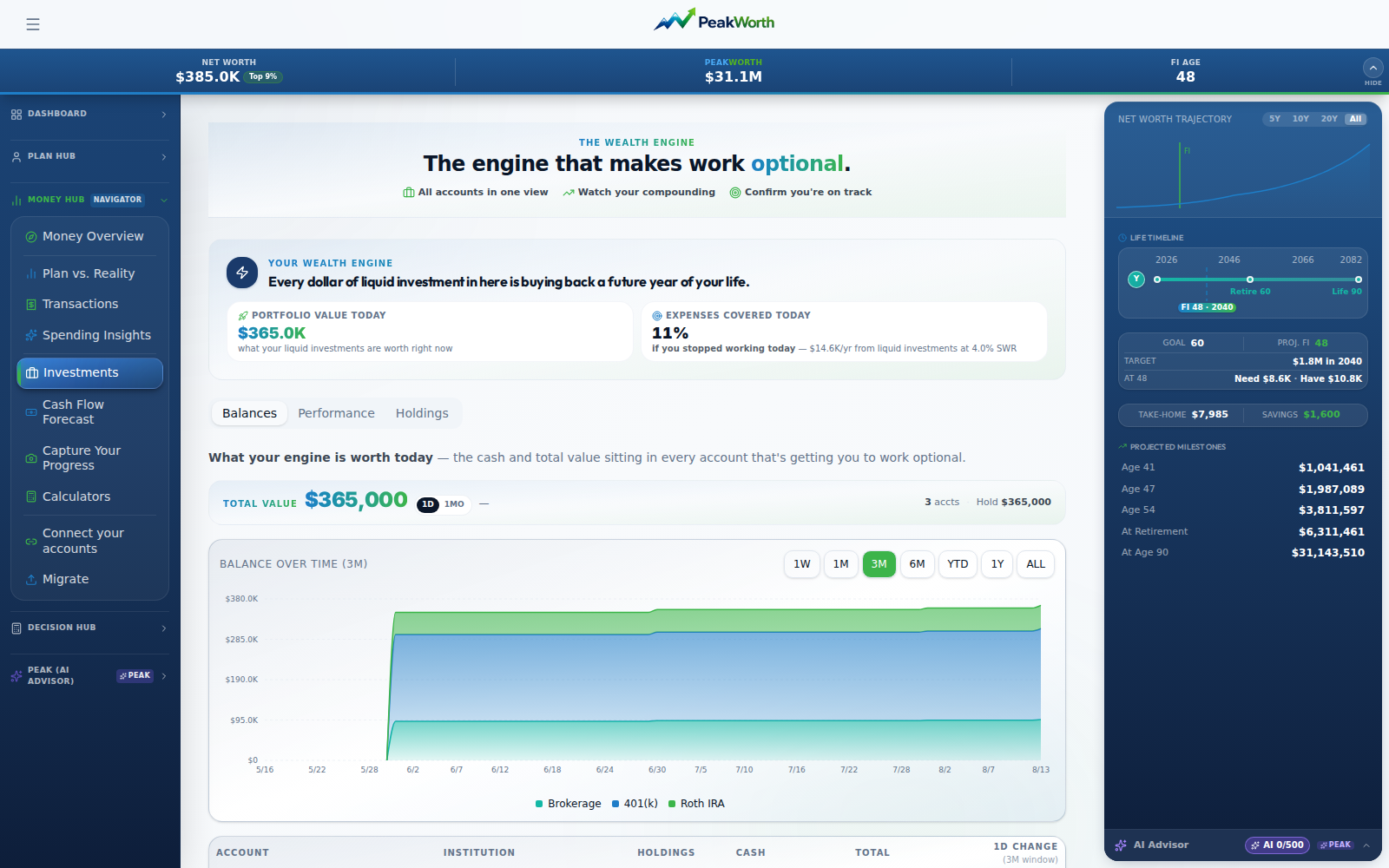Viewport: 1389px width, 868px height.
Task: Click the Plan Hub person icon
Action: point(16,157)
